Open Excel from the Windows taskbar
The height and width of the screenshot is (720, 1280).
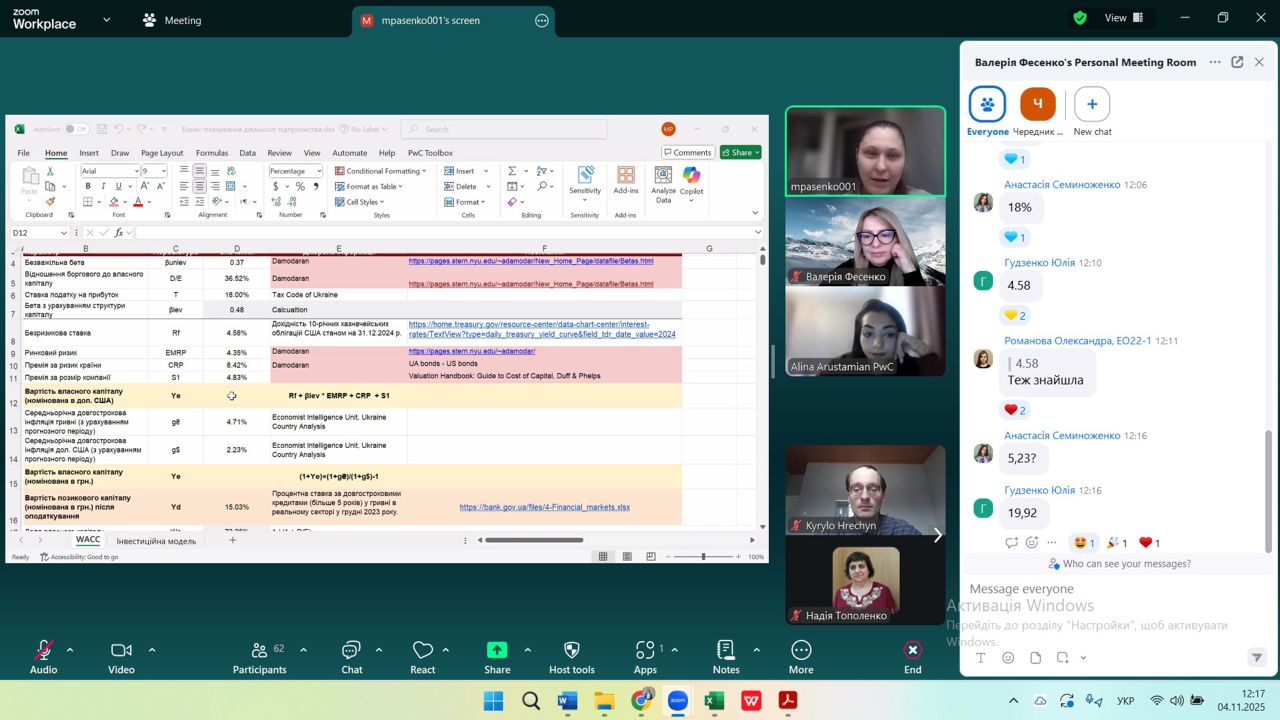[x=714, y=701]
